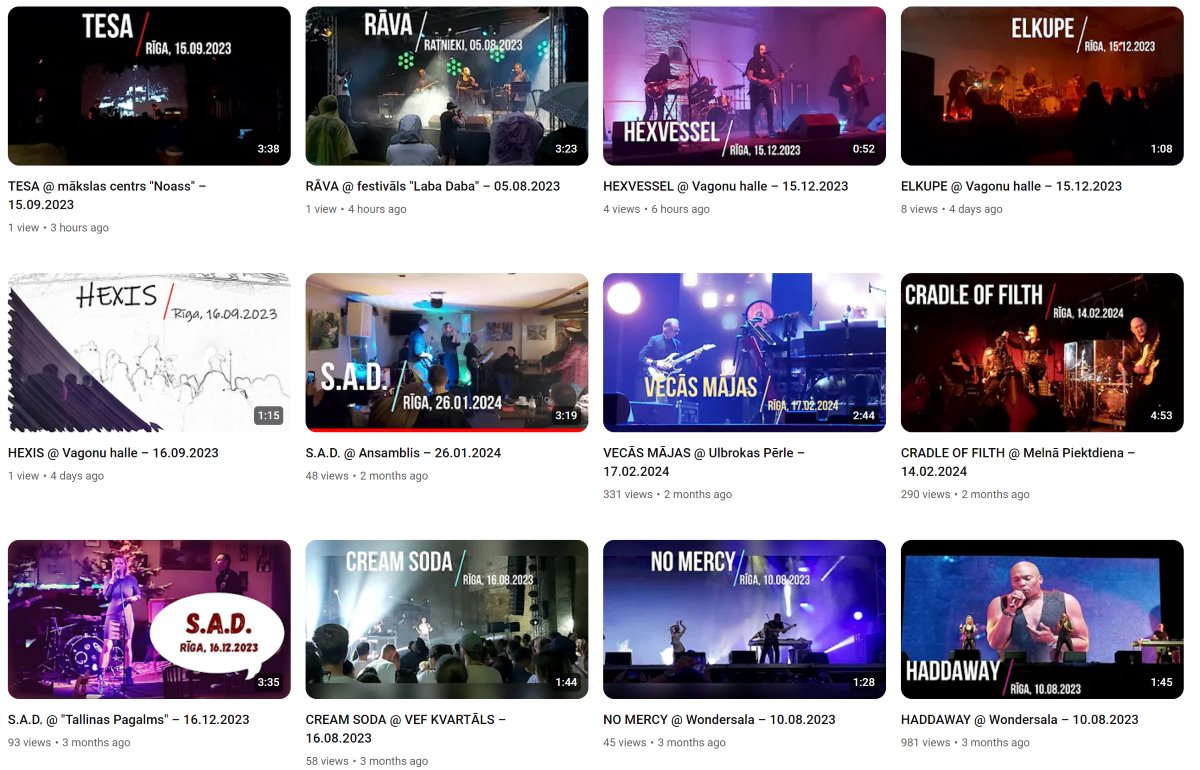Click the 2:44 duration badge on VECĀS MĀJAS
The width and height of the screenshot is (1200, 770).
click(x=864, y=416)
